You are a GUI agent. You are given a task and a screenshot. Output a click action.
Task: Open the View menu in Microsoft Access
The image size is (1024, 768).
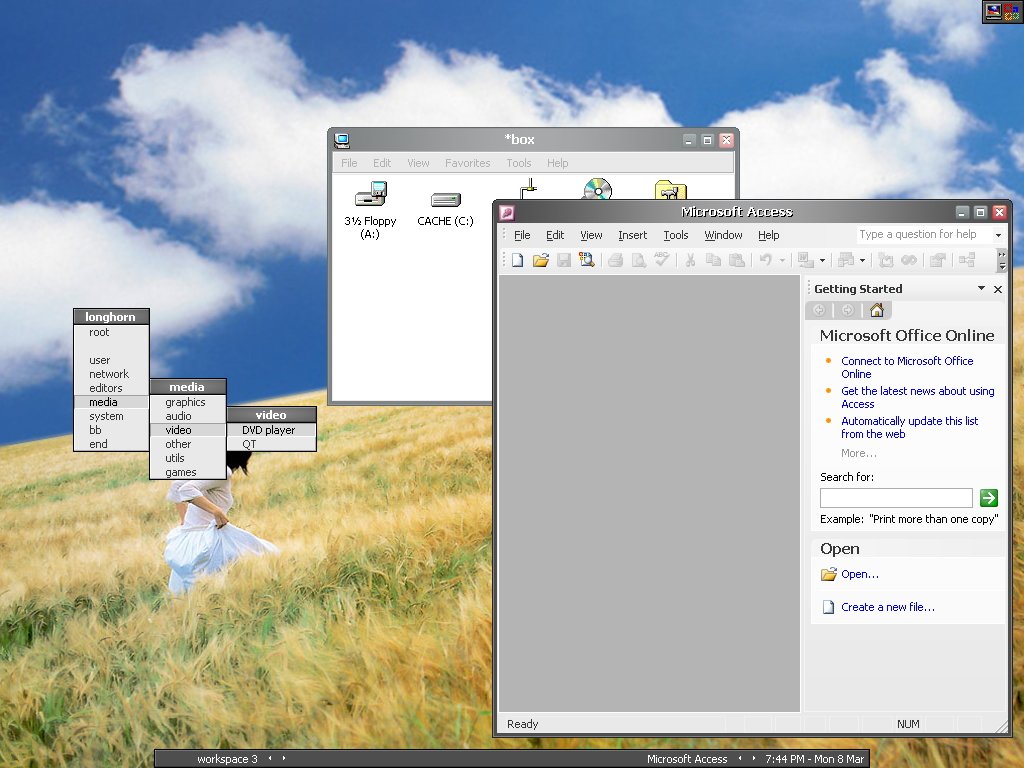pos(591,235)
